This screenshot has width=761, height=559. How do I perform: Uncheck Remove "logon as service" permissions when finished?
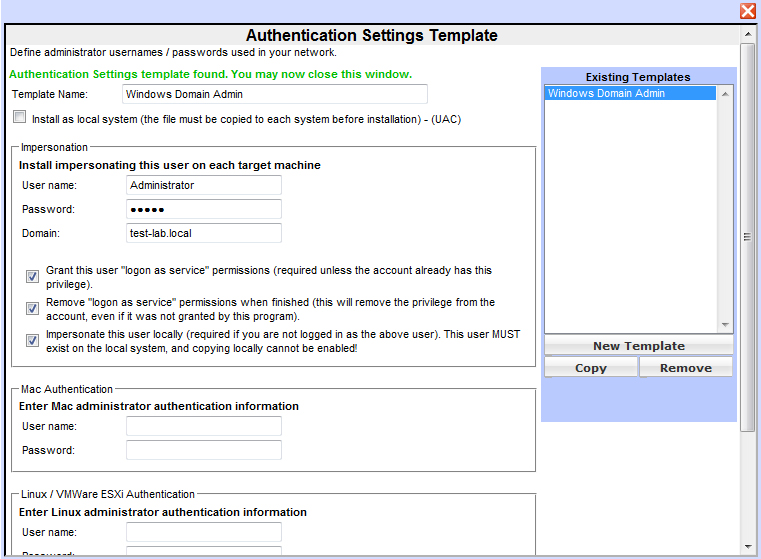tap(33, 309)
